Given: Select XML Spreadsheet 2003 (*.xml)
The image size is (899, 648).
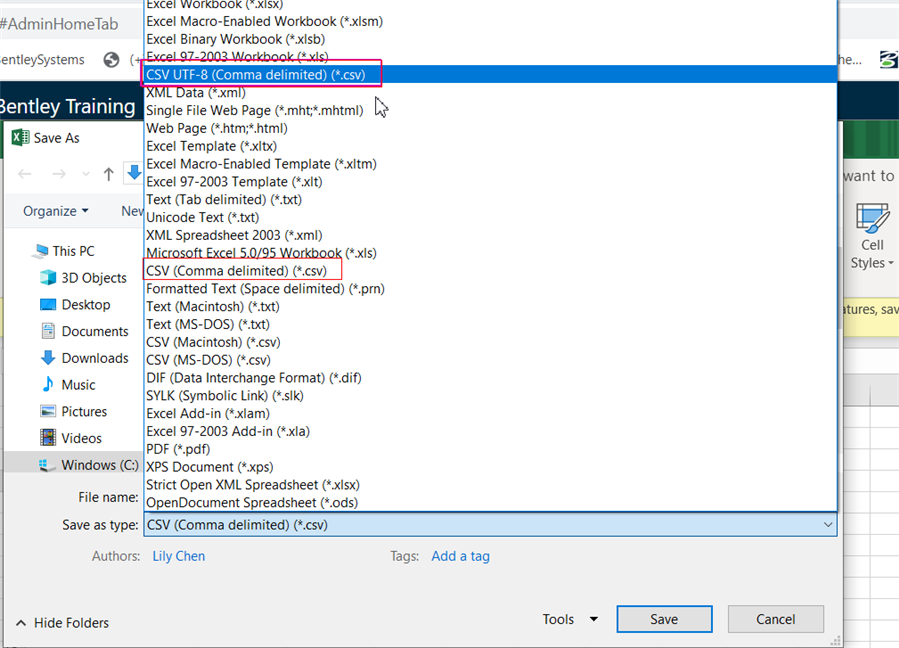Looking at the screenshot, I should click(490, 235).
